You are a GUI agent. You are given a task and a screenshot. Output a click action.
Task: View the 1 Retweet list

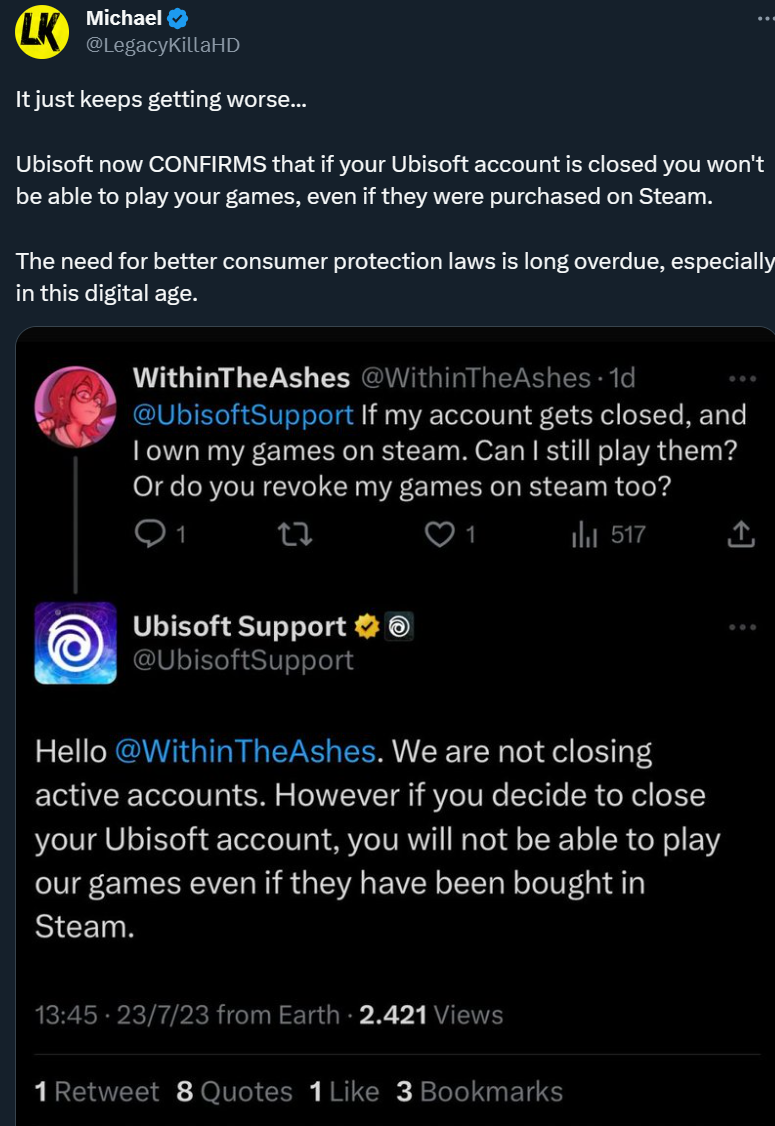point(97,1091)
